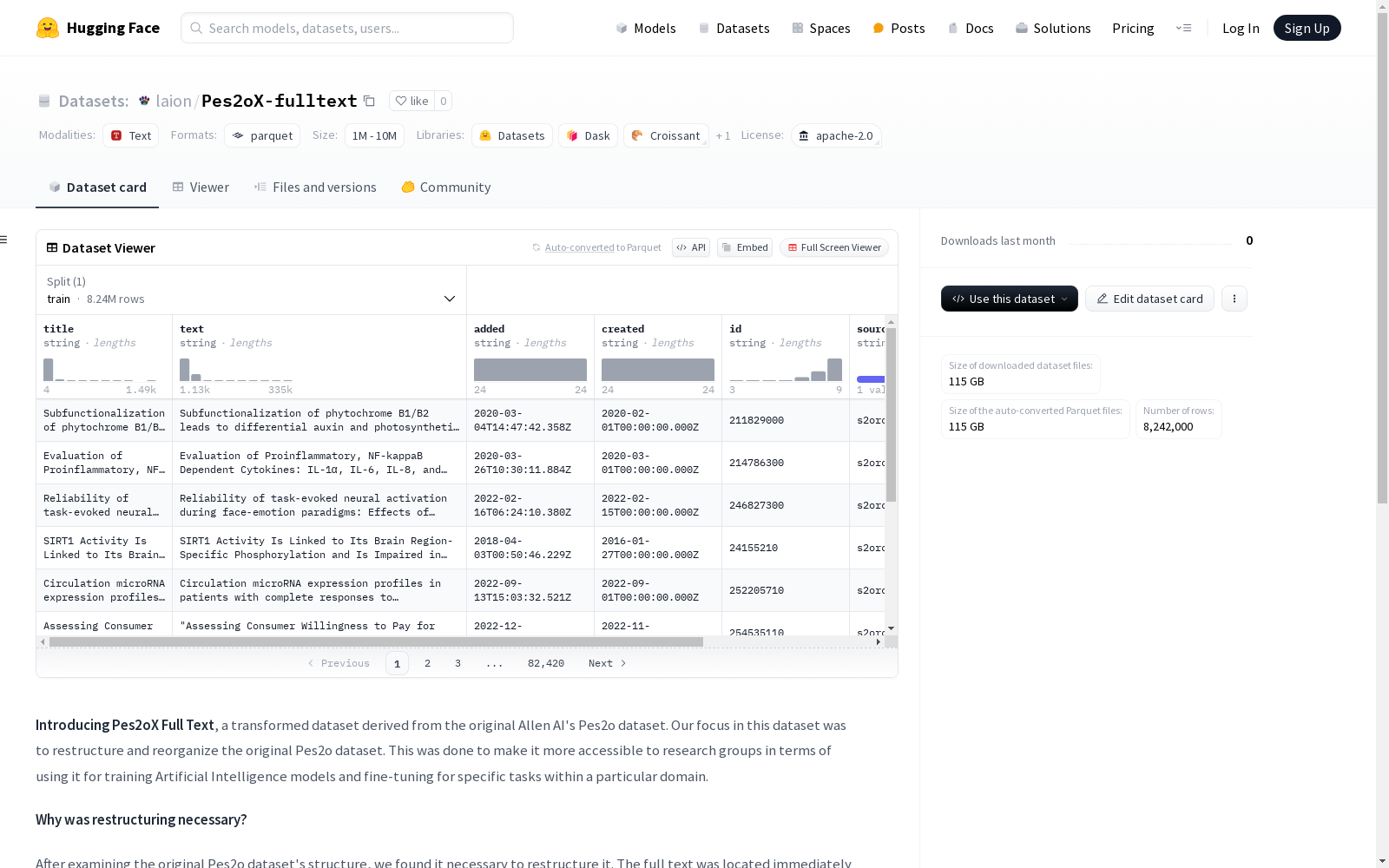Click the table horizontal scrollbar
Image resolution: width=1389 pixels, height=868 pixels.
coord(376,641)
